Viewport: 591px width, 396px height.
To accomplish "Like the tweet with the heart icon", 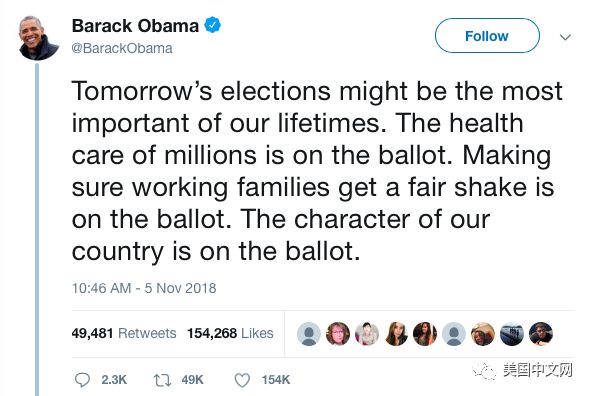I will coord(242,380).
